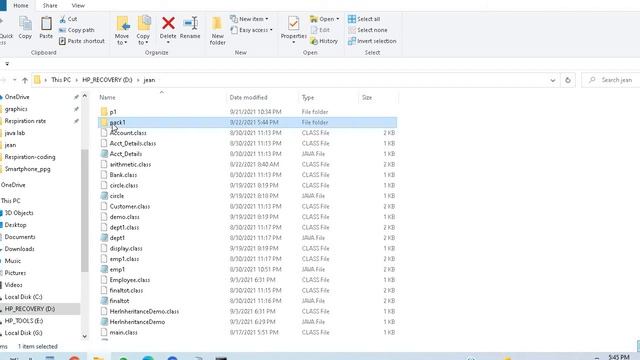
Task: Click the Up one level arrow
Action: (x=25, y=80)
